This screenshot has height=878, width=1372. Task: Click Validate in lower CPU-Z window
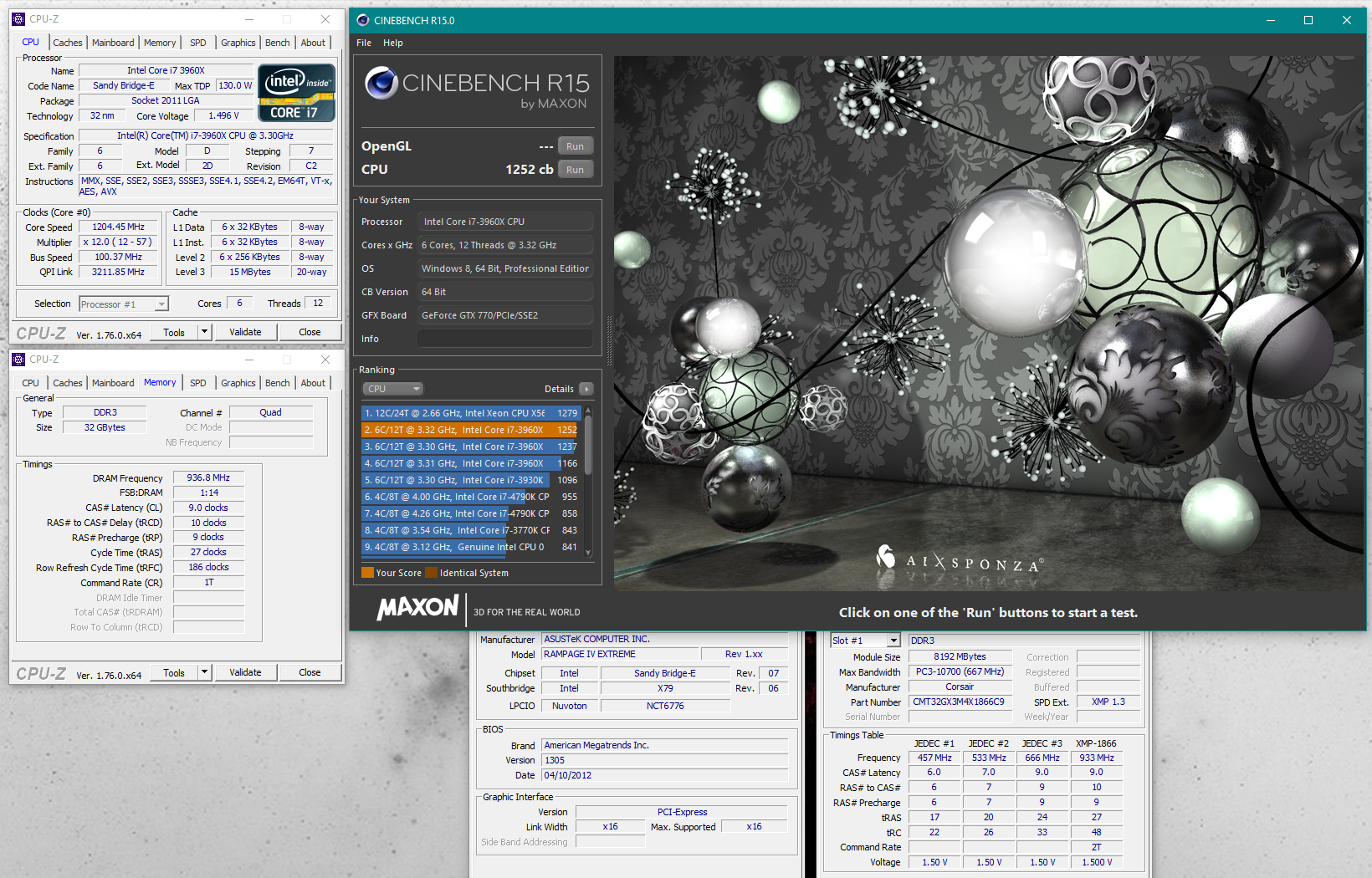[245, 672]
